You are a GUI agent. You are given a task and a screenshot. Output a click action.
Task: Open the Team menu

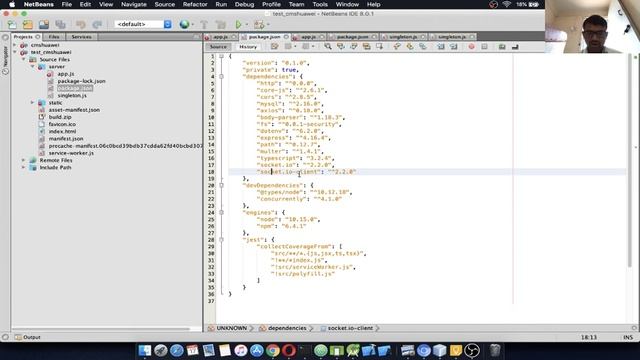[x=296, y=4]
